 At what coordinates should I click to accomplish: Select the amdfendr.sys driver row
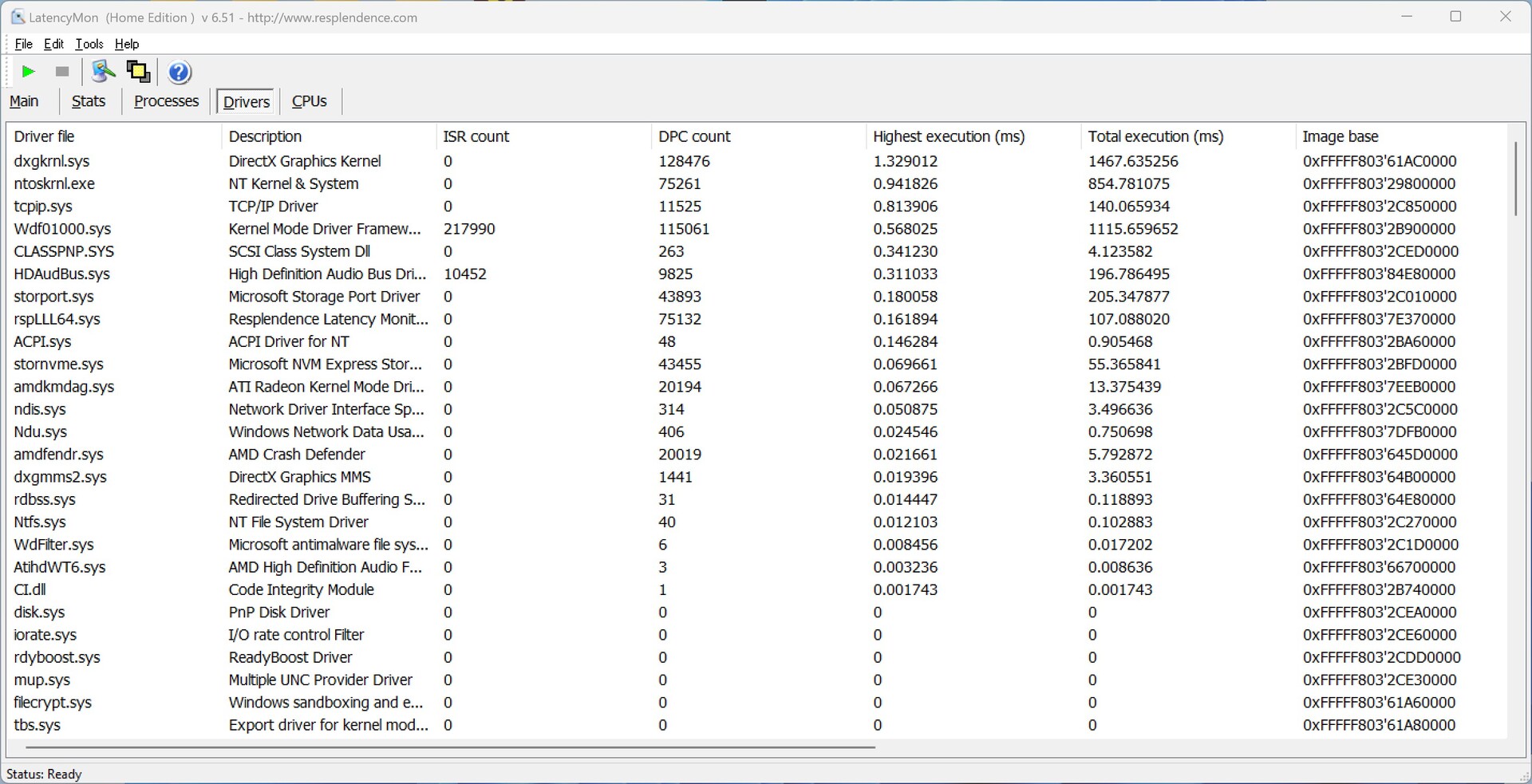coord(756,455)
